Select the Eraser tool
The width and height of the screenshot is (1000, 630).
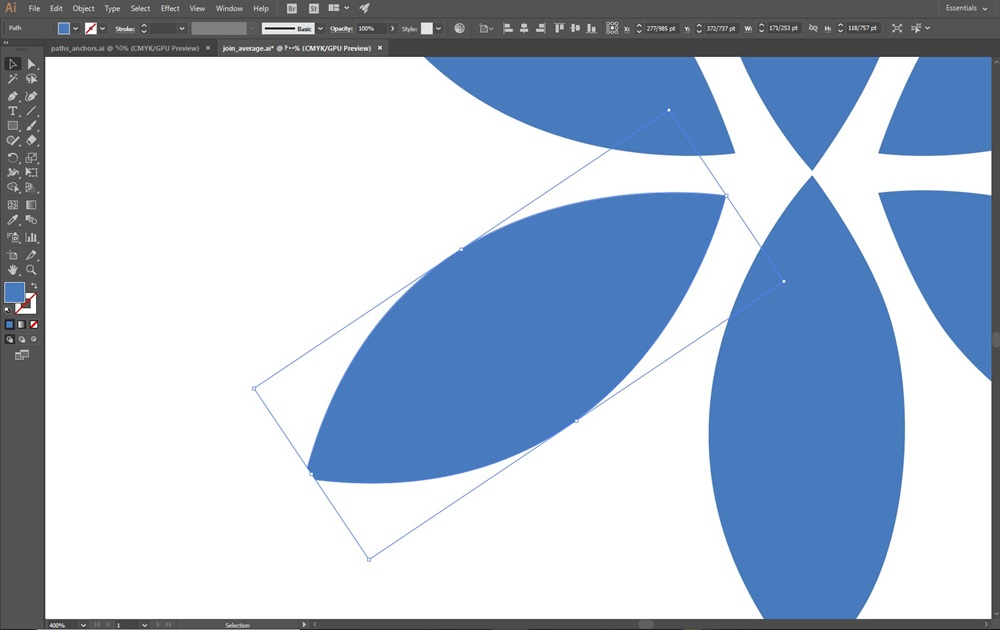click(31, 140)
